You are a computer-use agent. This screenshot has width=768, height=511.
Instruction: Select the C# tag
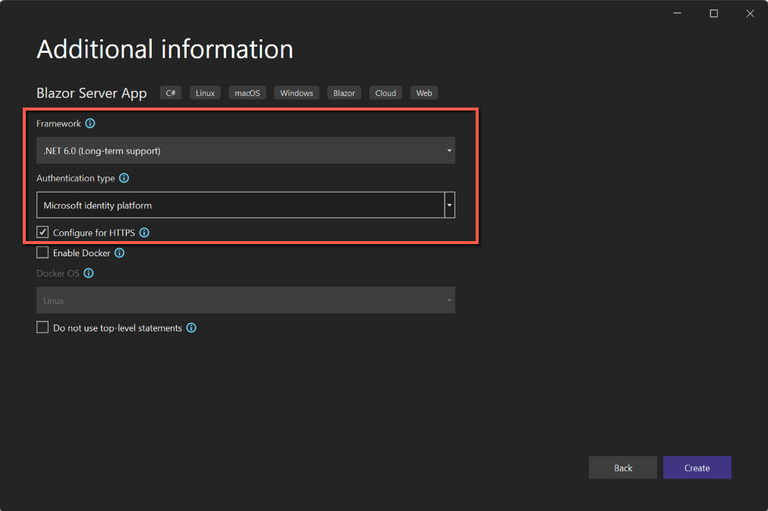[171, 93]
